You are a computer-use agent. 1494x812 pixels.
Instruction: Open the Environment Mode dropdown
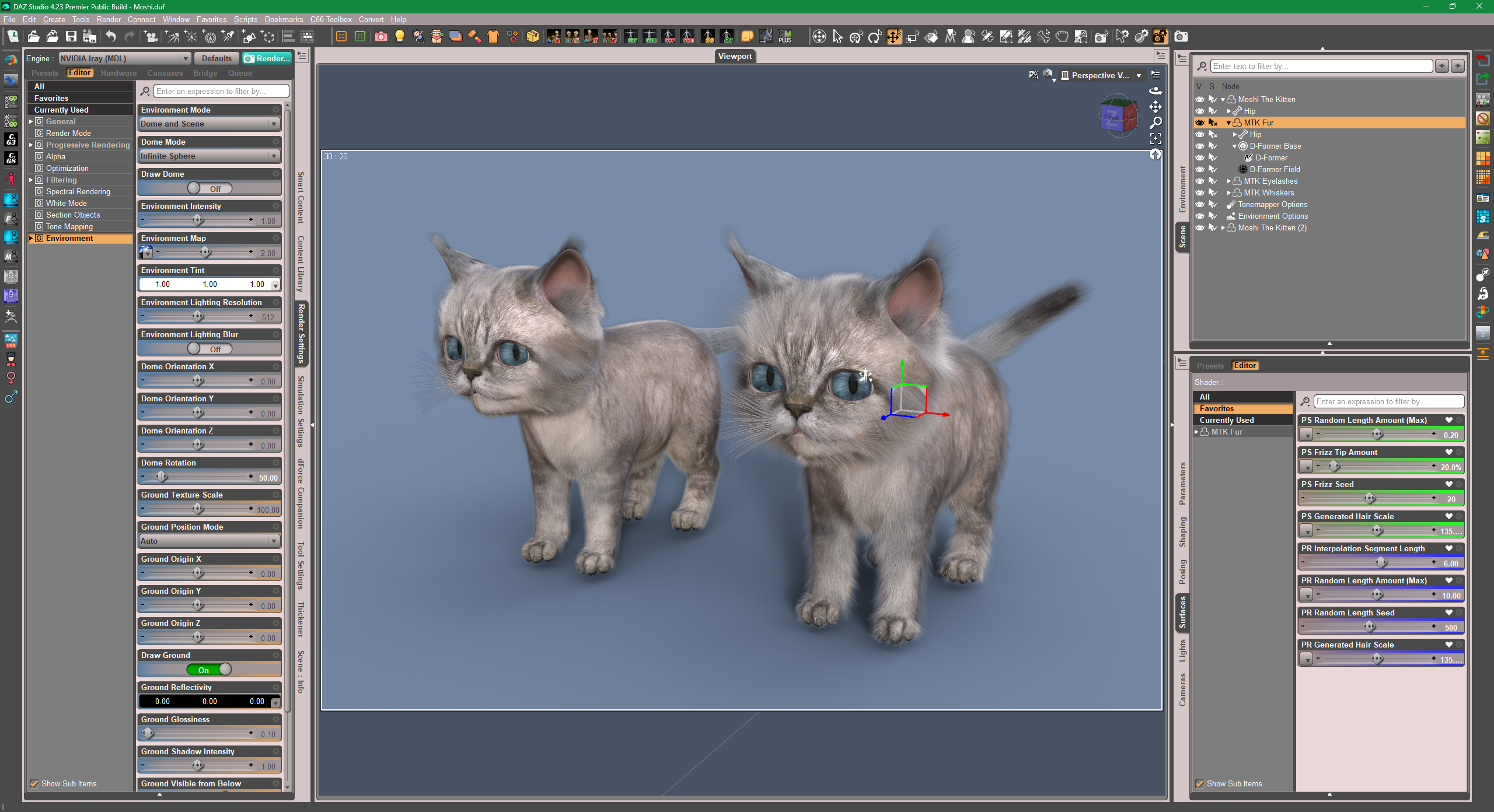point(210,124)
